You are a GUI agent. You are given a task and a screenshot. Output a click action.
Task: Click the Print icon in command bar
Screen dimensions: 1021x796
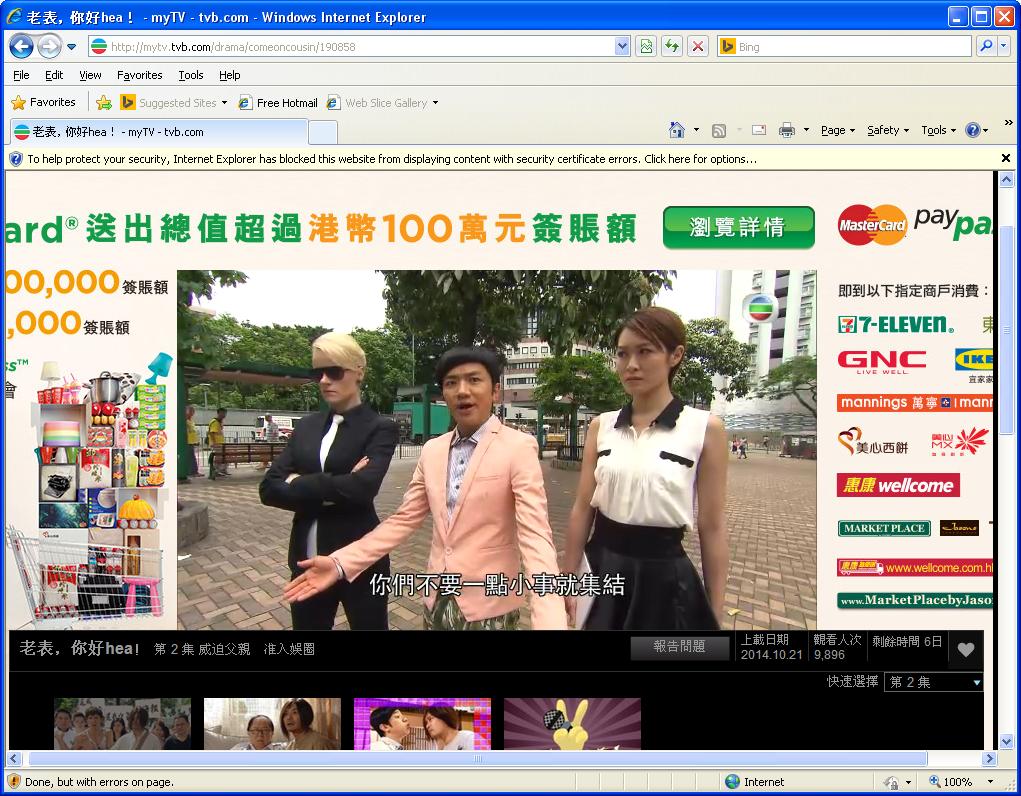pyautogui.click(x=787, y=130)
